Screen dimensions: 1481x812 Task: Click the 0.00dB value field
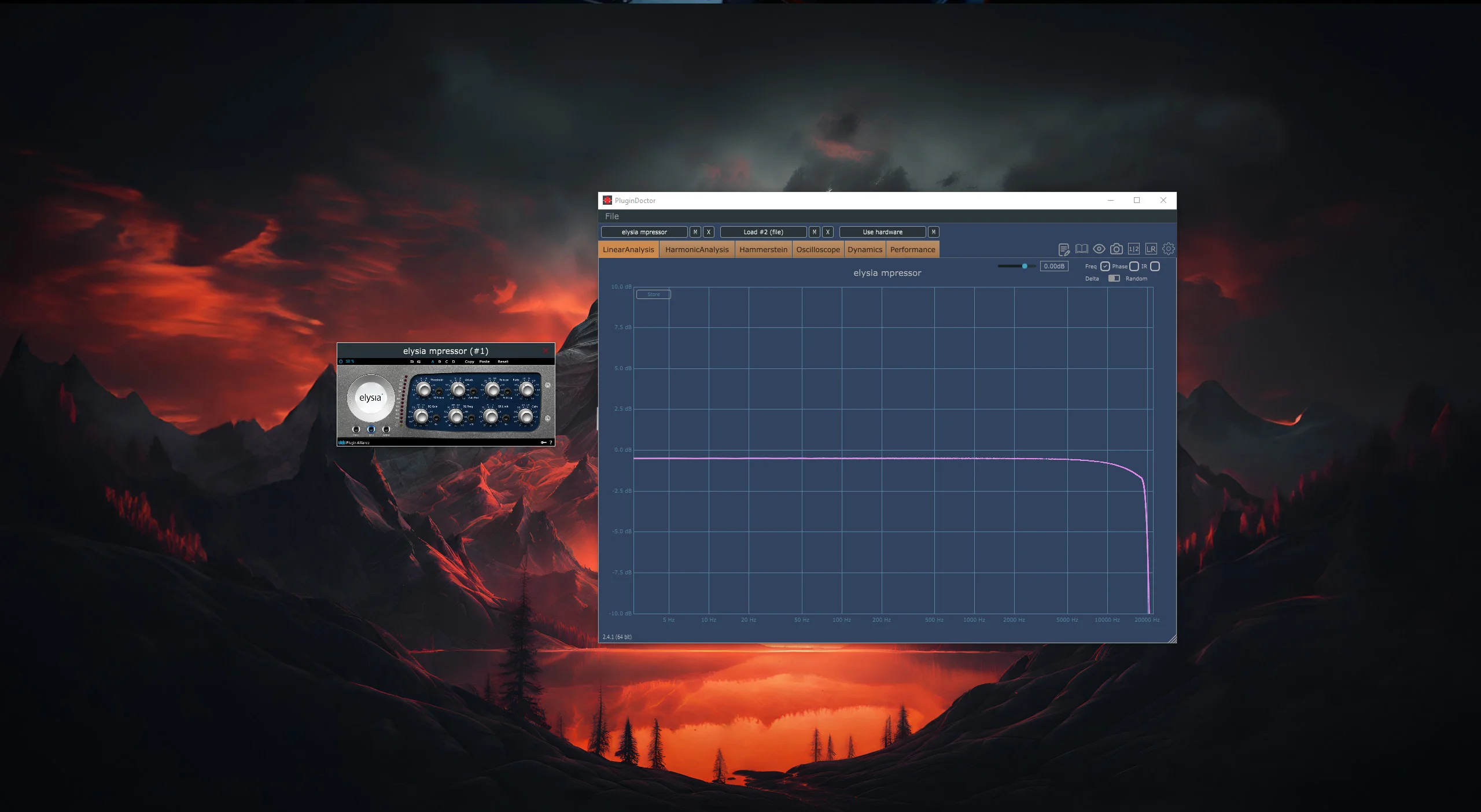(1053, 266)
